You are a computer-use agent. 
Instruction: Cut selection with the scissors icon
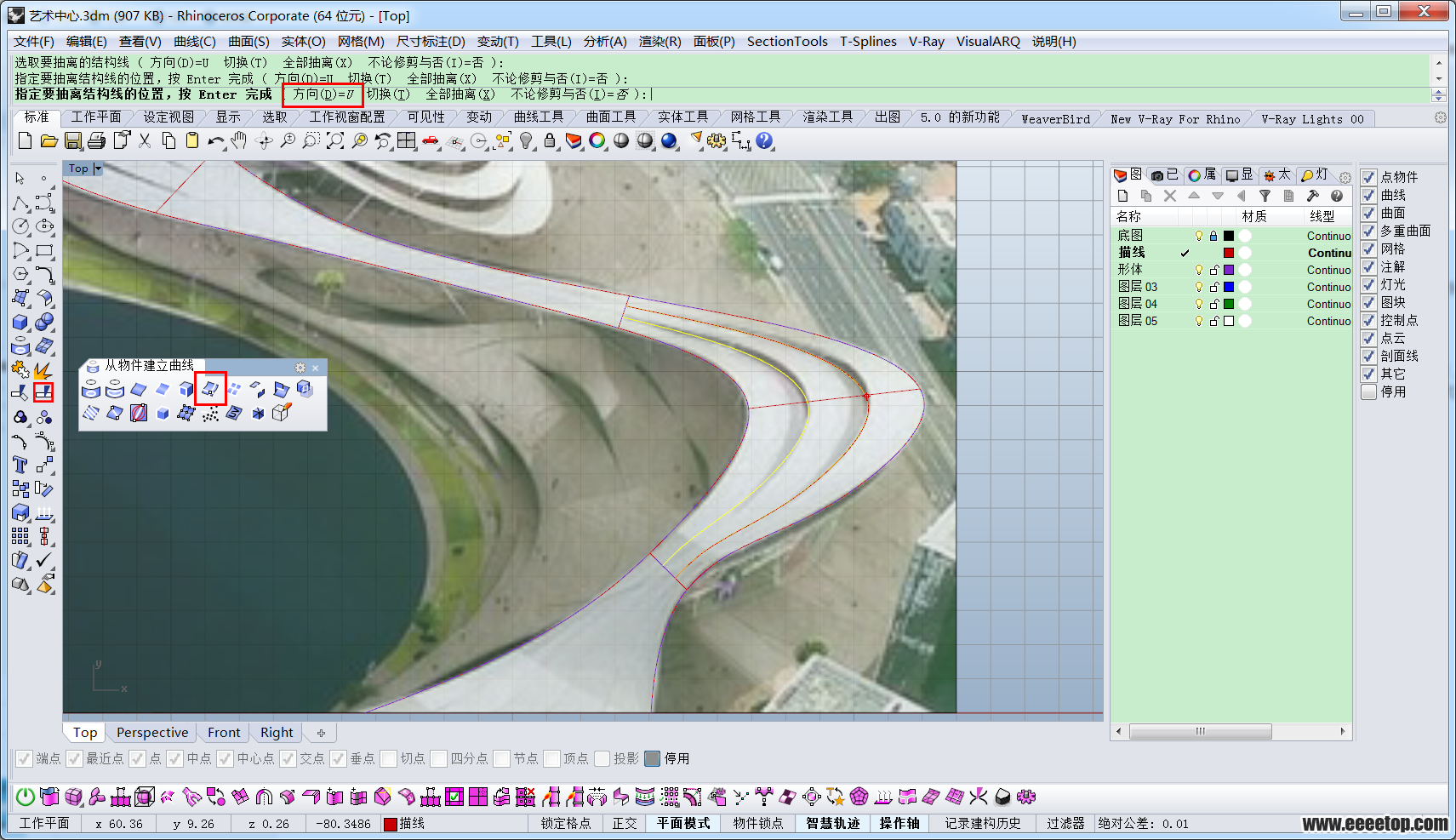[145, 141]
